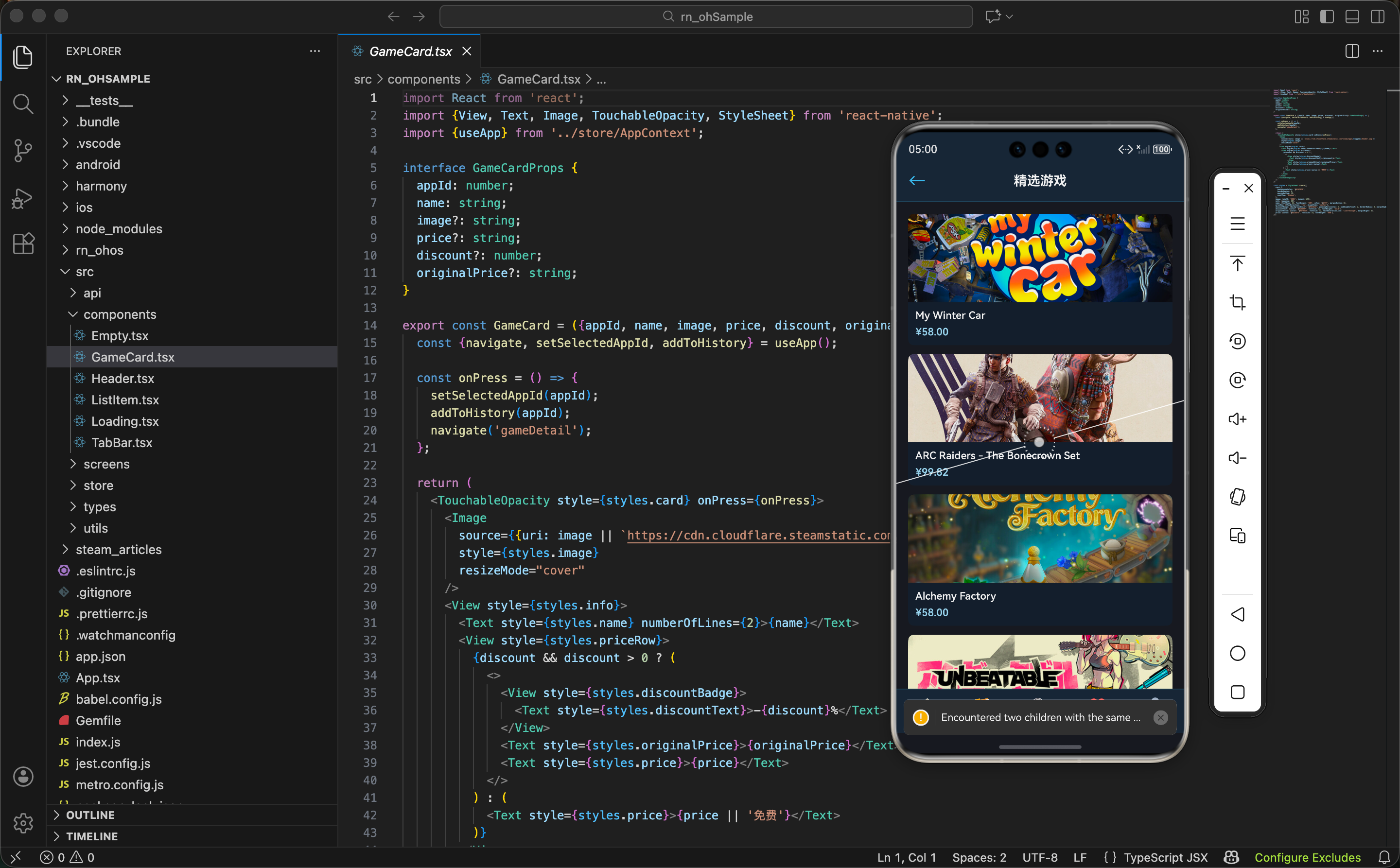Switch to the GameCard.tsx editor tab

point(410,51)
